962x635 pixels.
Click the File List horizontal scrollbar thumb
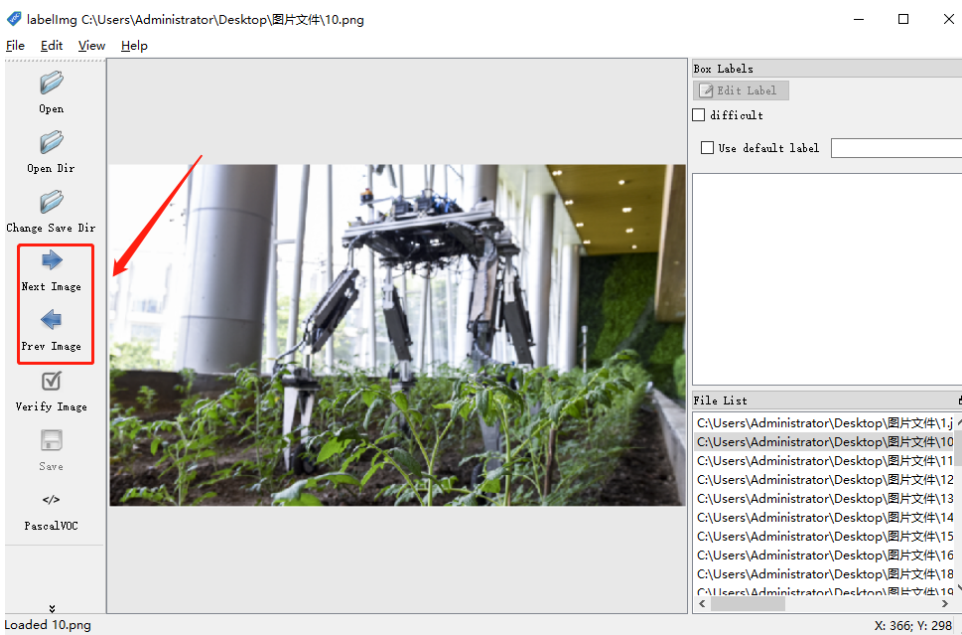pyautogui.click(x=747, y=604)
